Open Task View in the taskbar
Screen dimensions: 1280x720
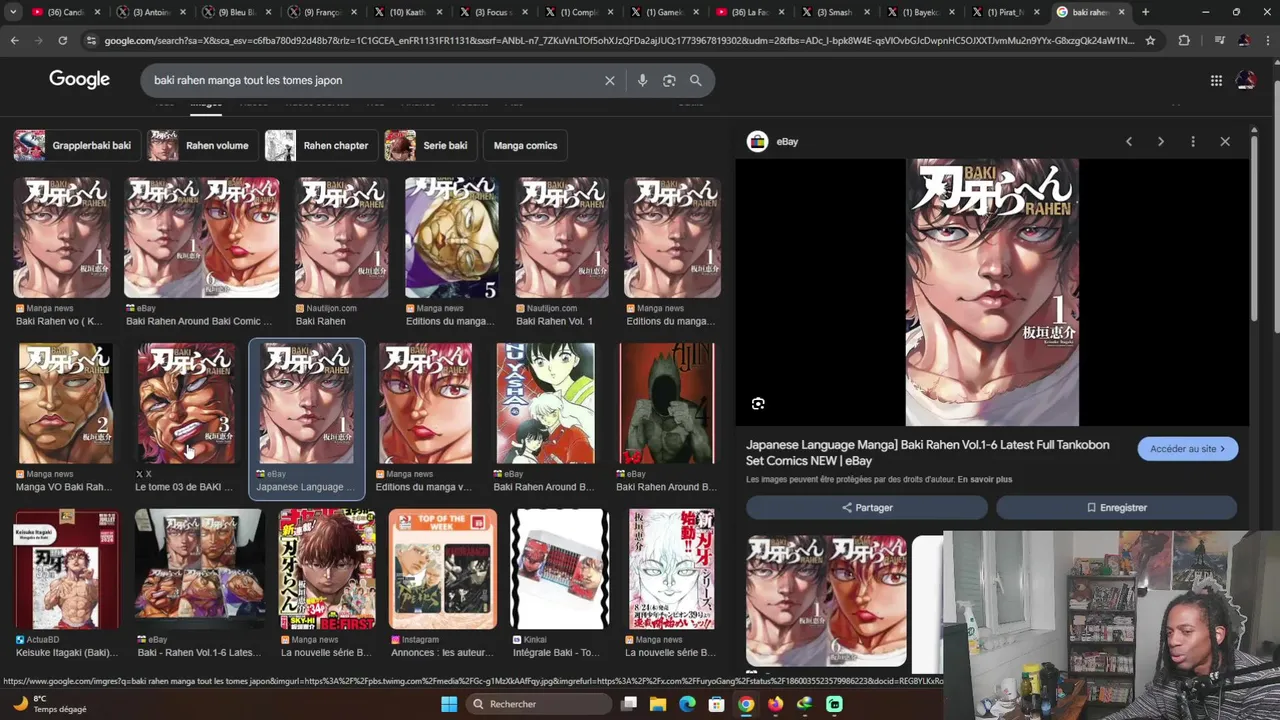click(629, 704)
